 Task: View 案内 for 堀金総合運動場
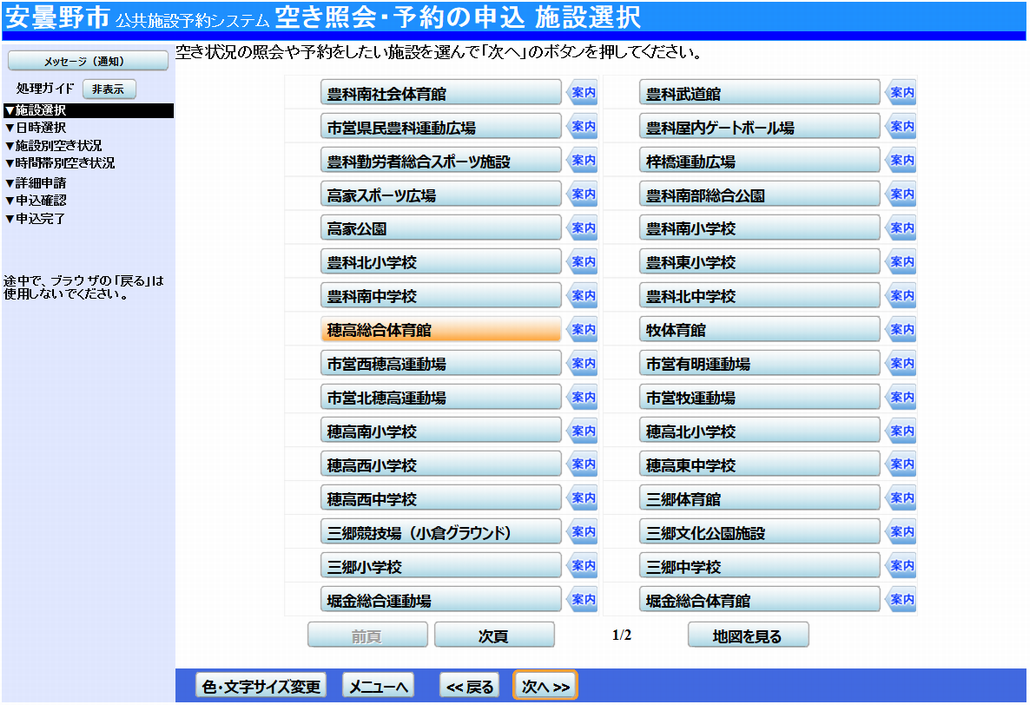click(x=582, y=600)
